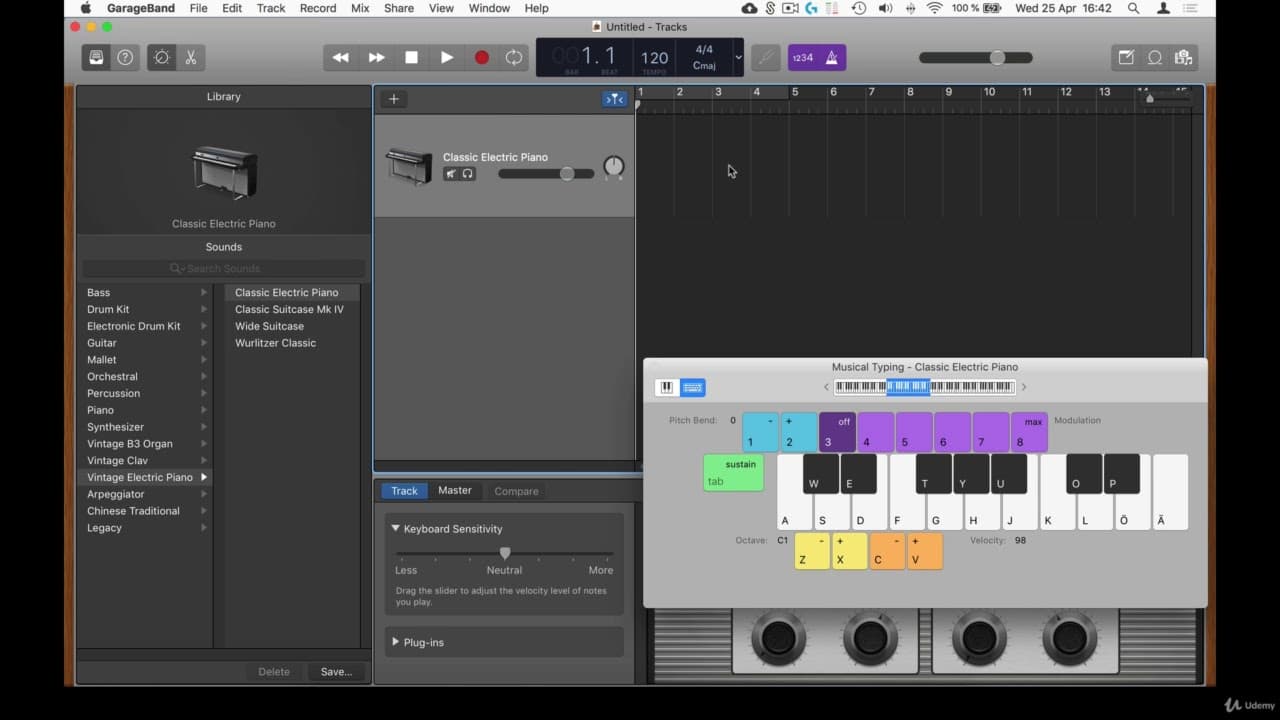Click the Rewind transport button
This screenshot has width=1280, height=720.
341,57
